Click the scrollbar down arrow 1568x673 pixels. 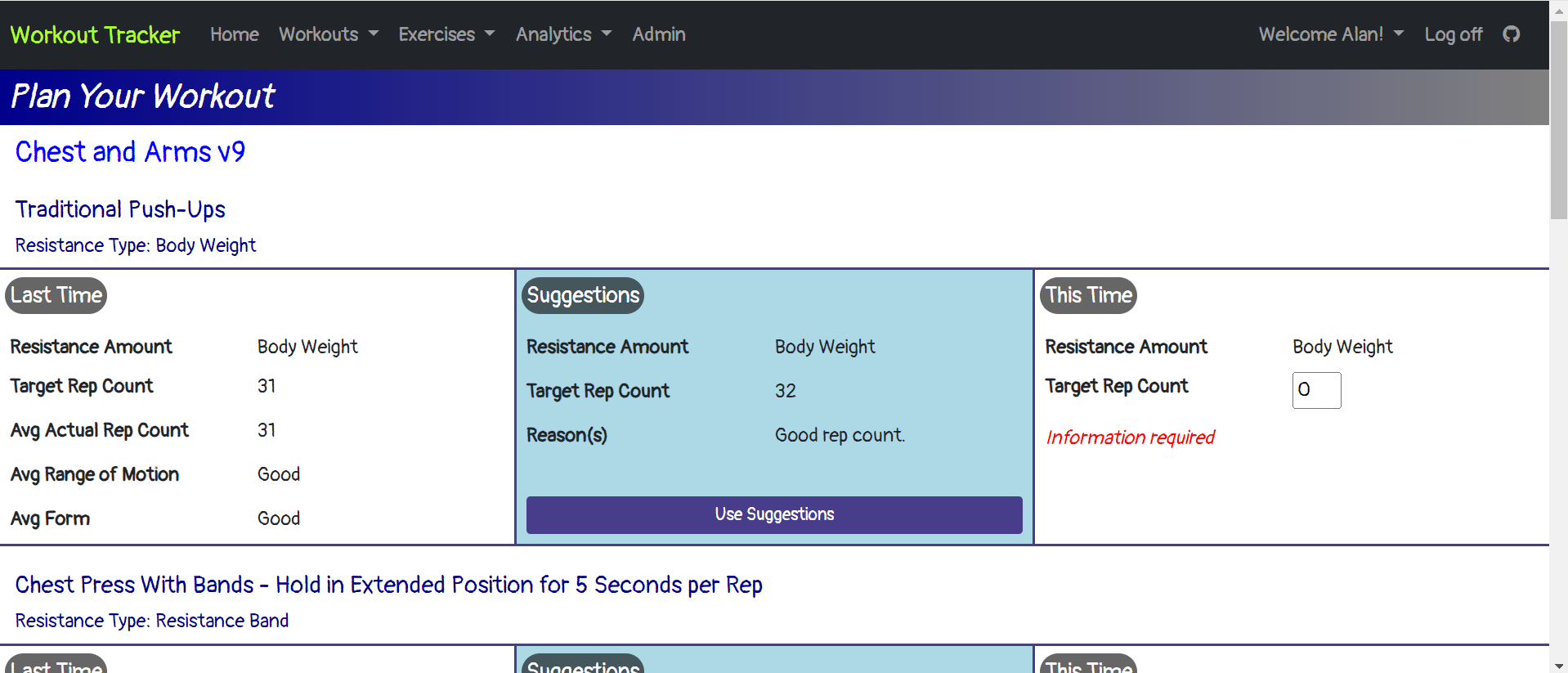1558,665
